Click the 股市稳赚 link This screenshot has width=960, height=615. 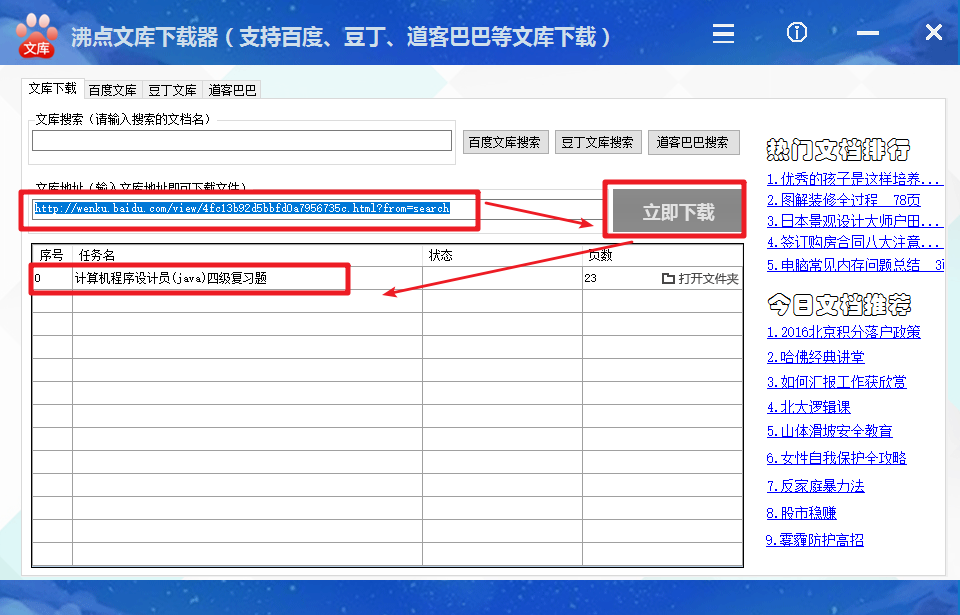pyautogui.click(x=801, y=513)
